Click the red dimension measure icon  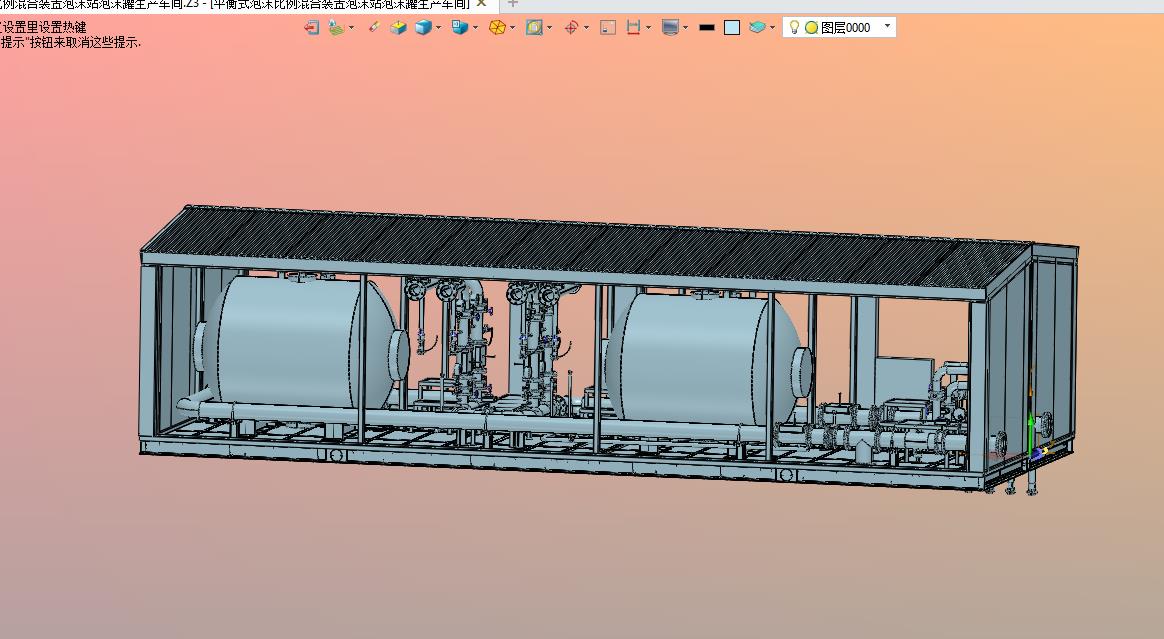click(x=633, y=27)
